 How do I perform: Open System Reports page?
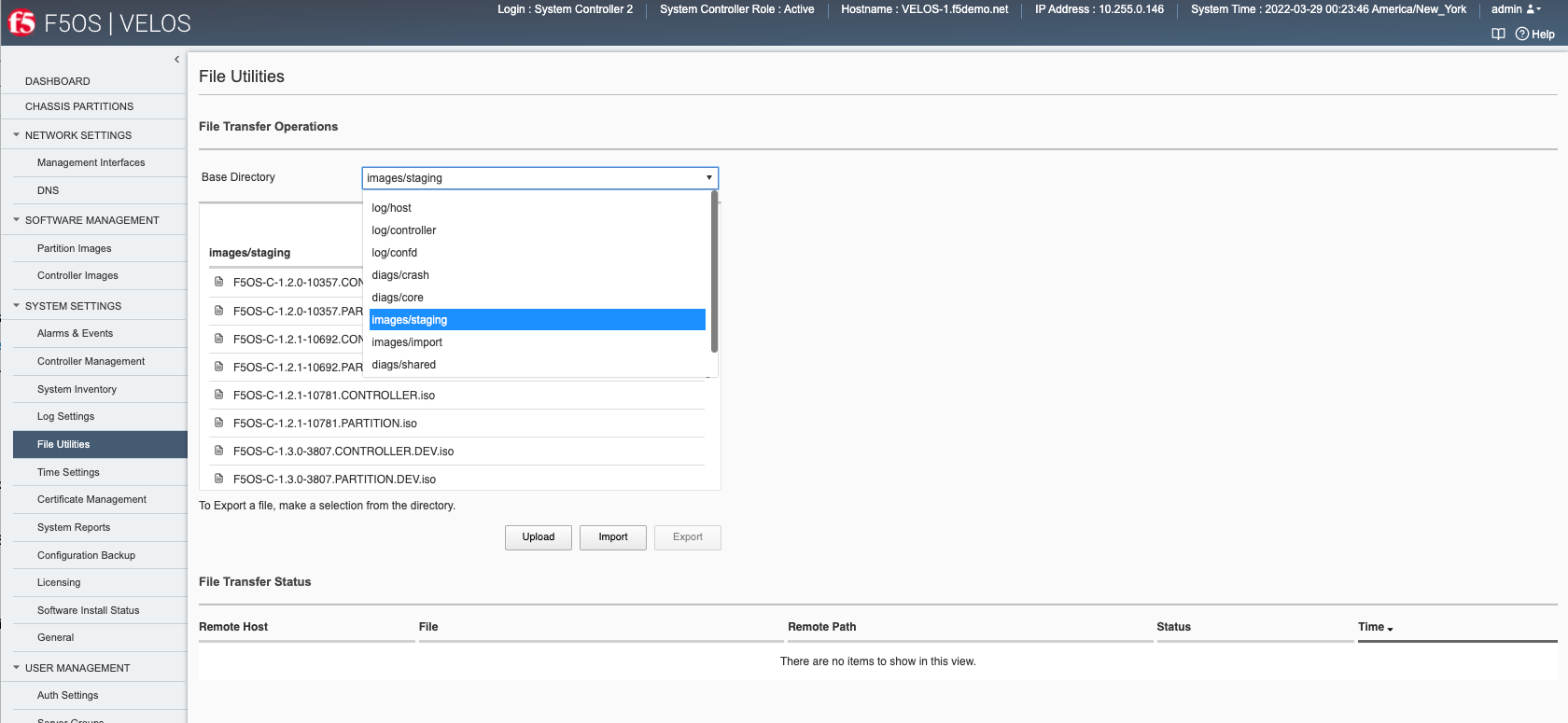coord(74,527)
